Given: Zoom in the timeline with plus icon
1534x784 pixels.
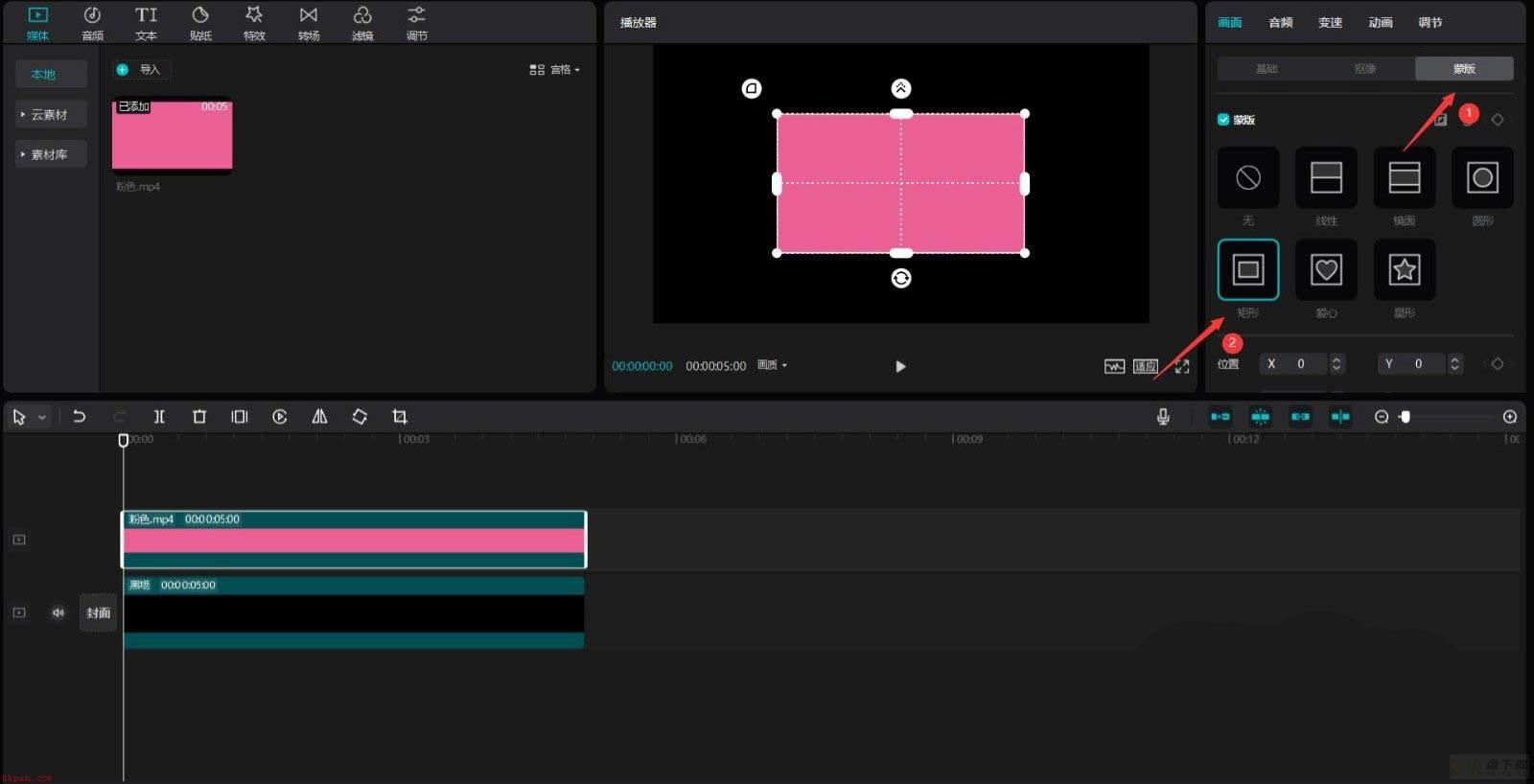Looking at the screenshot, I should point(1510,416).
